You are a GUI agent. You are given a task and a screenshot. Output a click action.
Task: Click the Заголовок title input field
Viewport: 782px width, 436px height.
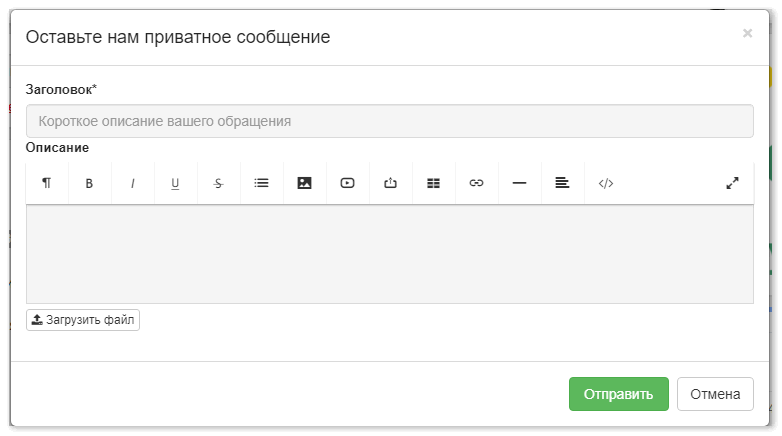point(390,121)
